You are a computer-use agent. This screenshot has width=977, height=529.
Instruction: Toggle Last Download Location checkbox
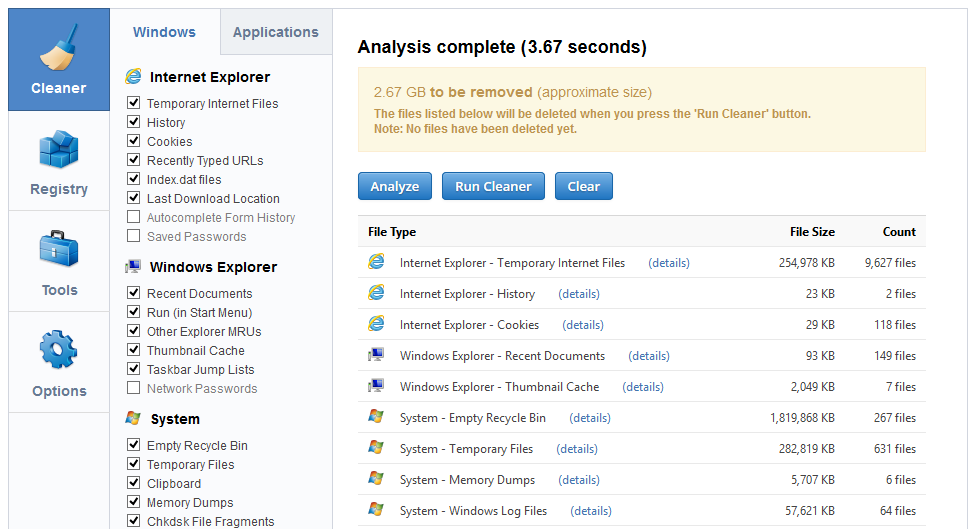[x=133, y=198]
